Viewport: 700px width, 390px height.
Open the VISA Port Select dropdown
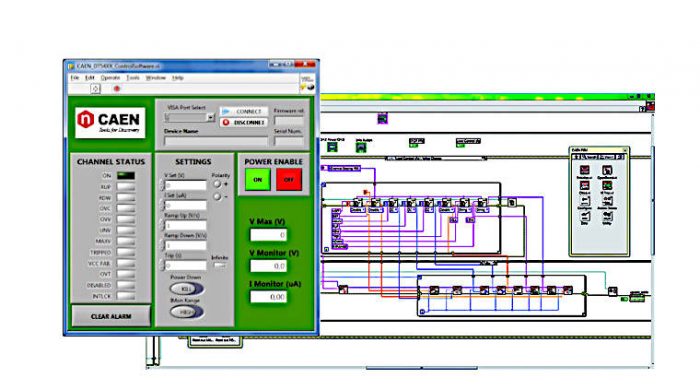coord(210,118)
